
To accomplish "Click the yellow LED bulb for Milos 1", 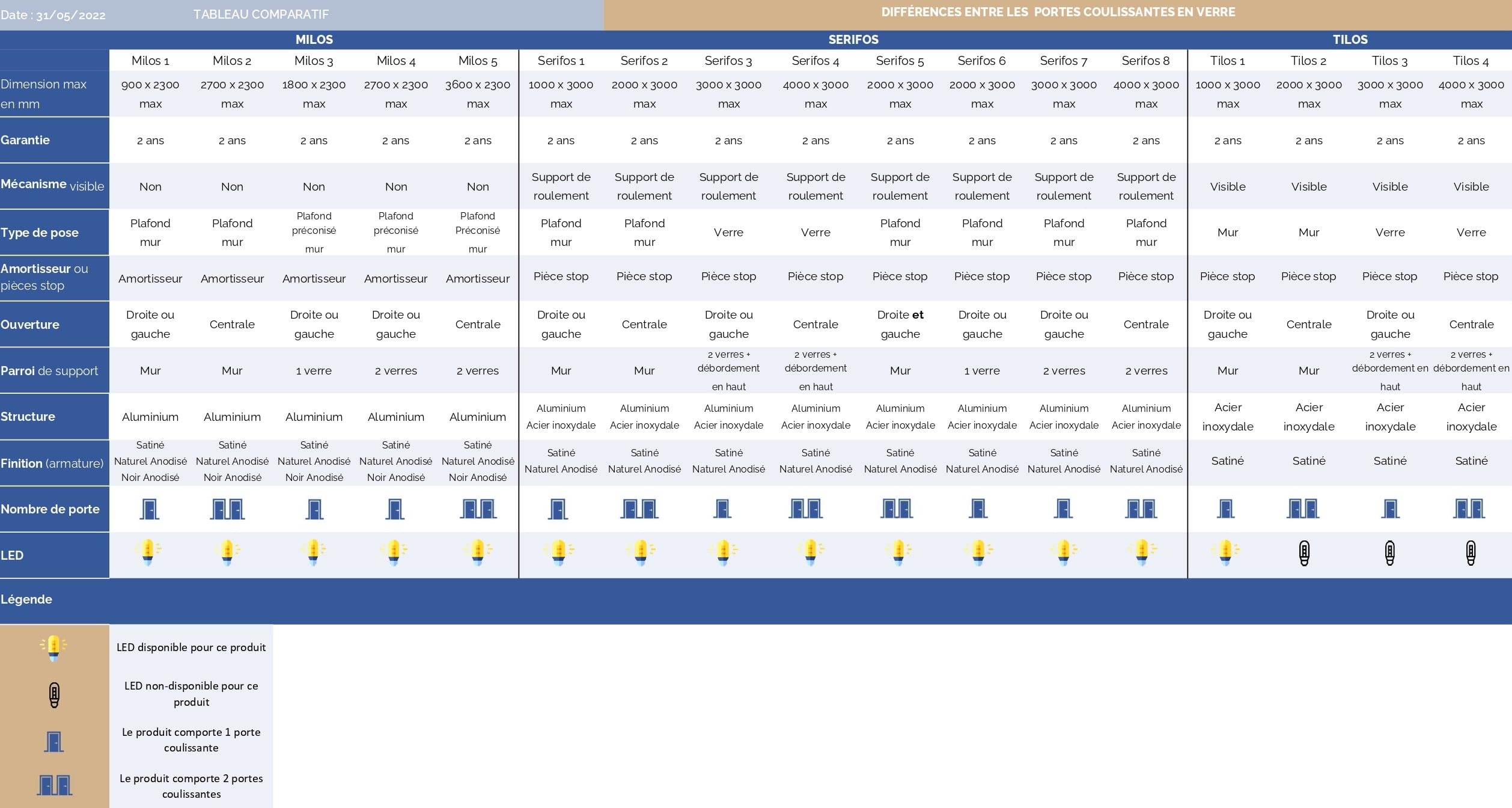I will pyautogui.click(x=148, y=552).
